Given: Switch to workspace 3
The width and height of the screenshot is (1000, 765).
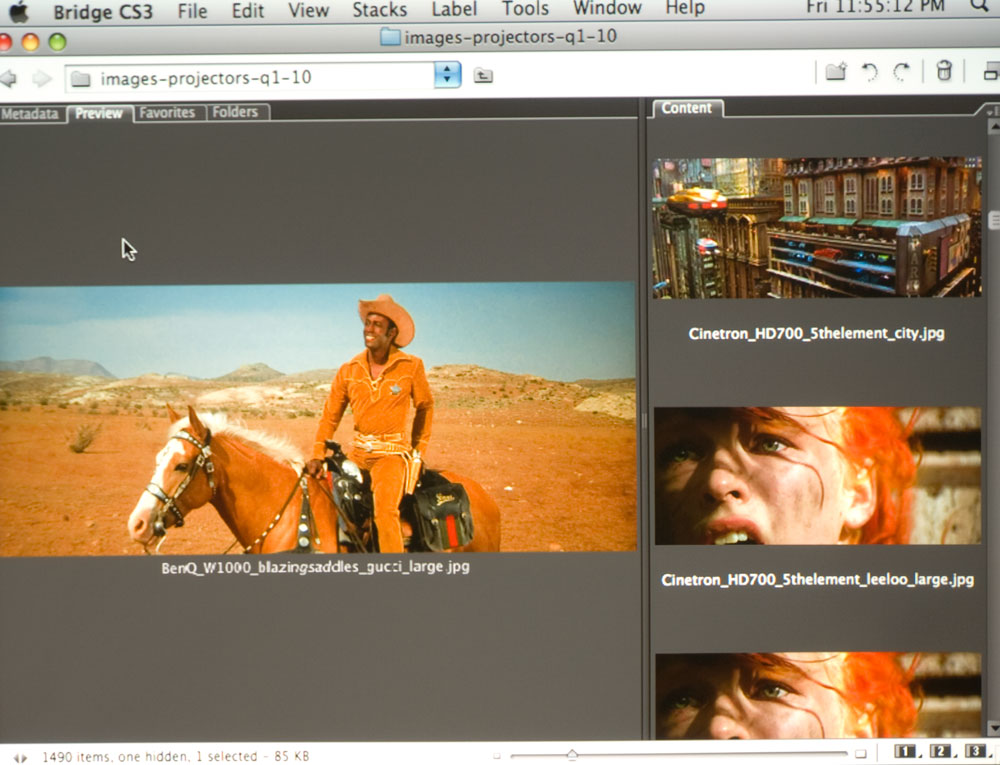Looking at the screenshot, I should [976, 750].
